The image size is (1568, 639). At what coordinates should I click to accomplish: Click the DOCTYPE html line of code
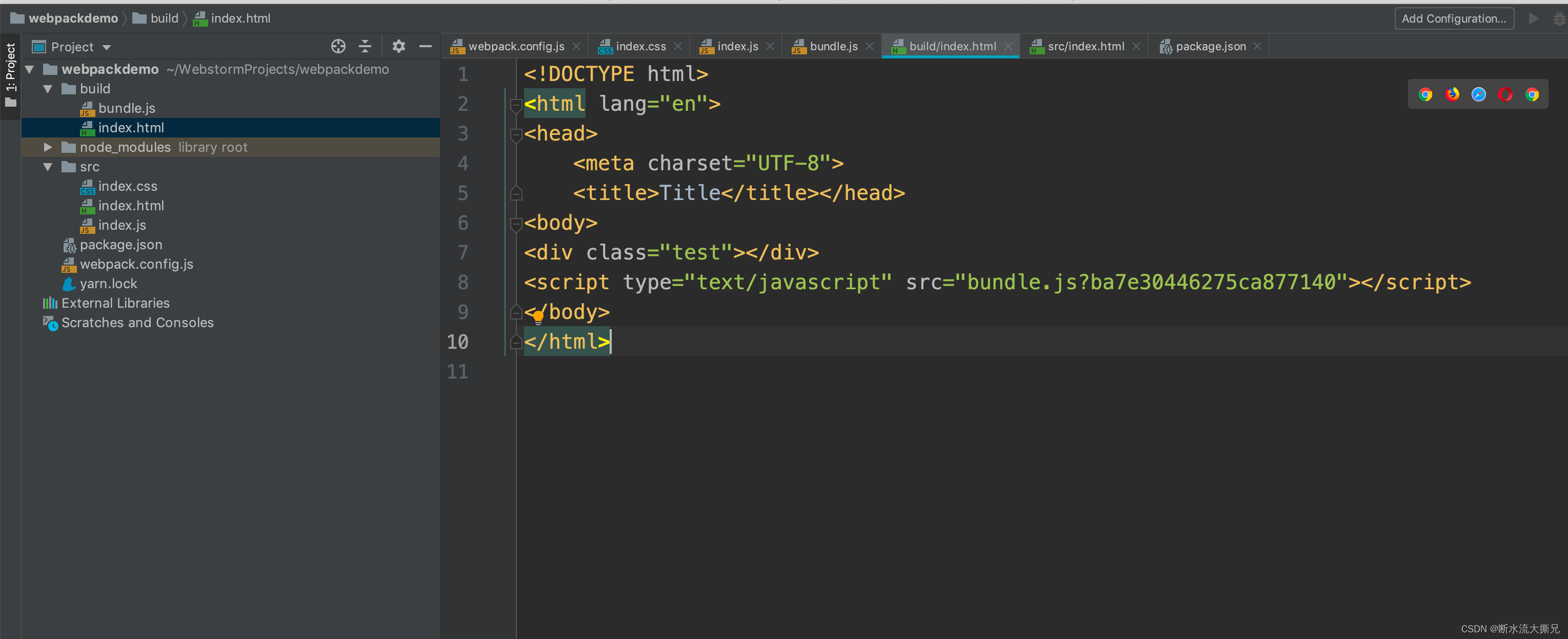point(616,74)
